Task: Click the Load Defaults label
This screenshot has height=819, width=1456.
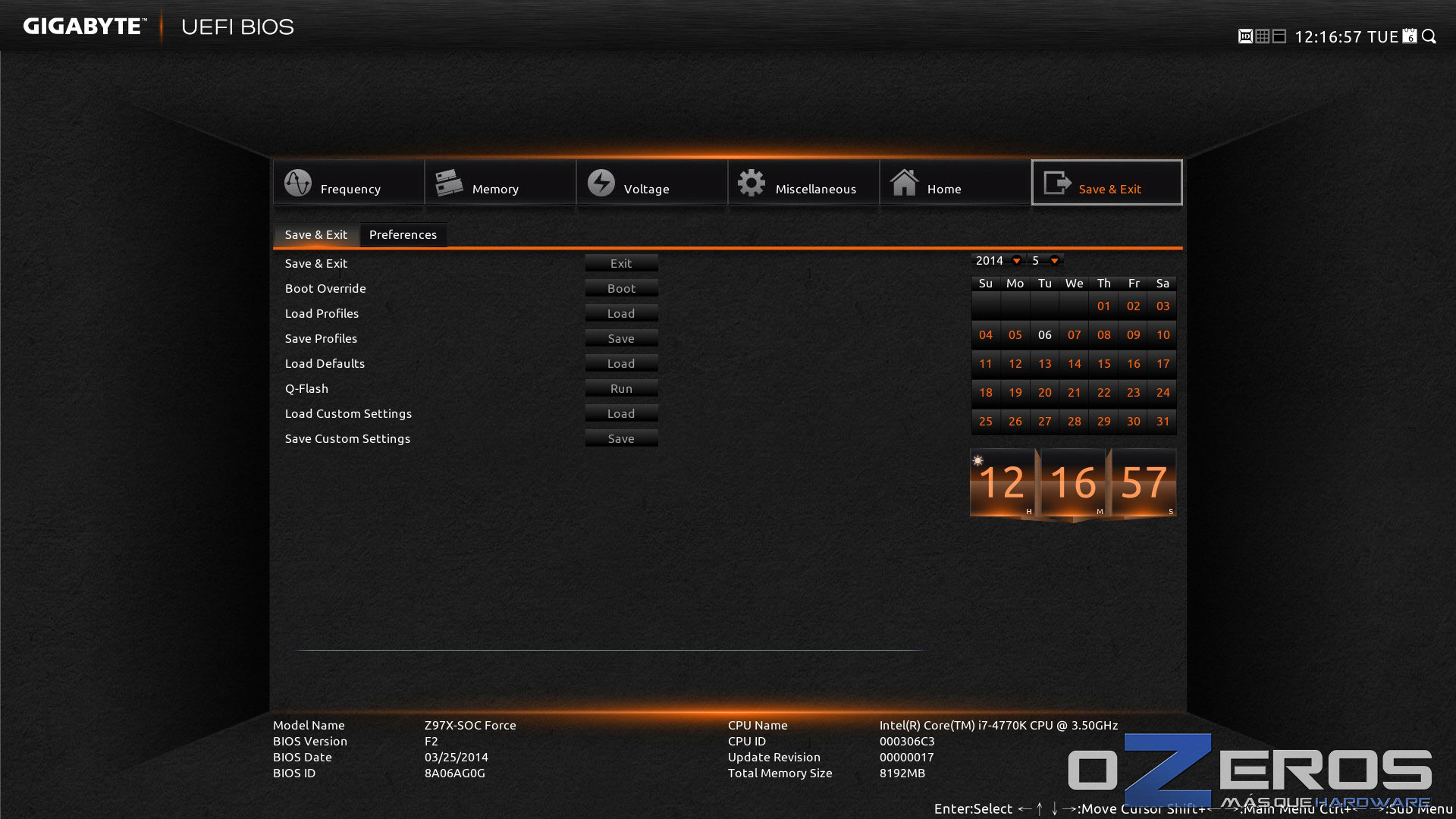Action: tap(325, 363)
